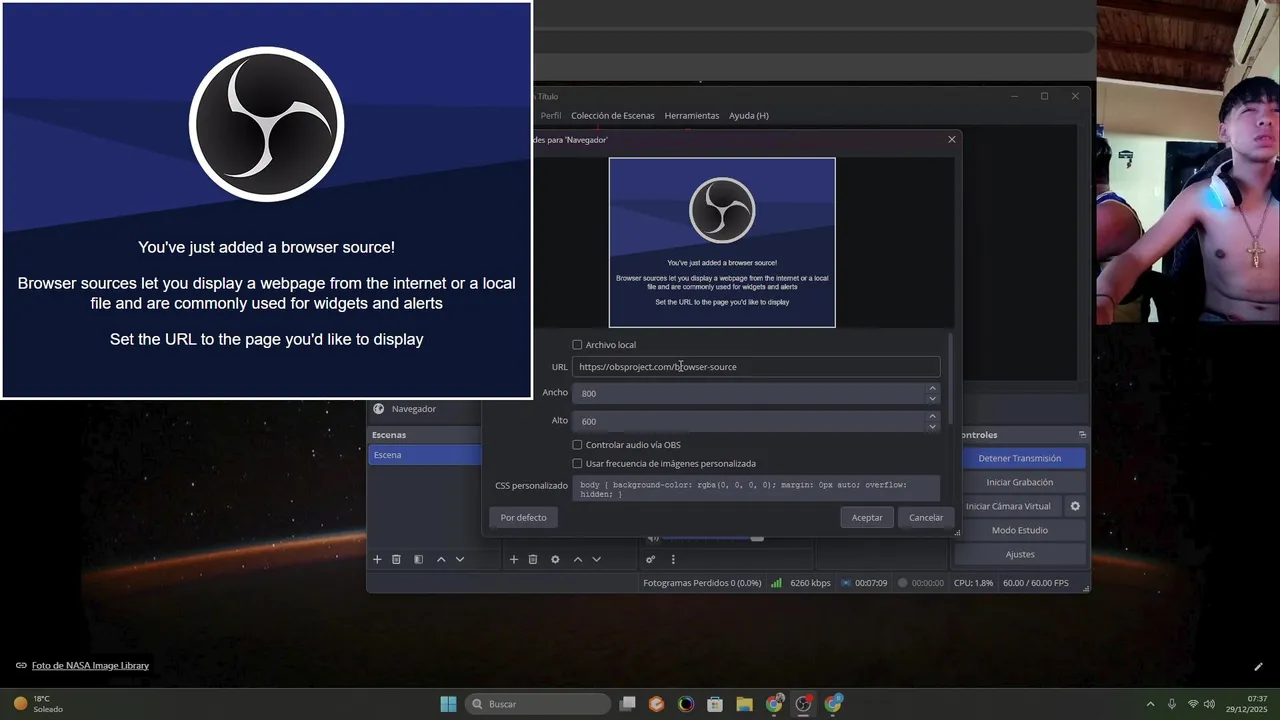Open Foto de NASA Image Library link
Image resolution: width=1280 pixels, height=720 pixels.
(90, 666)
